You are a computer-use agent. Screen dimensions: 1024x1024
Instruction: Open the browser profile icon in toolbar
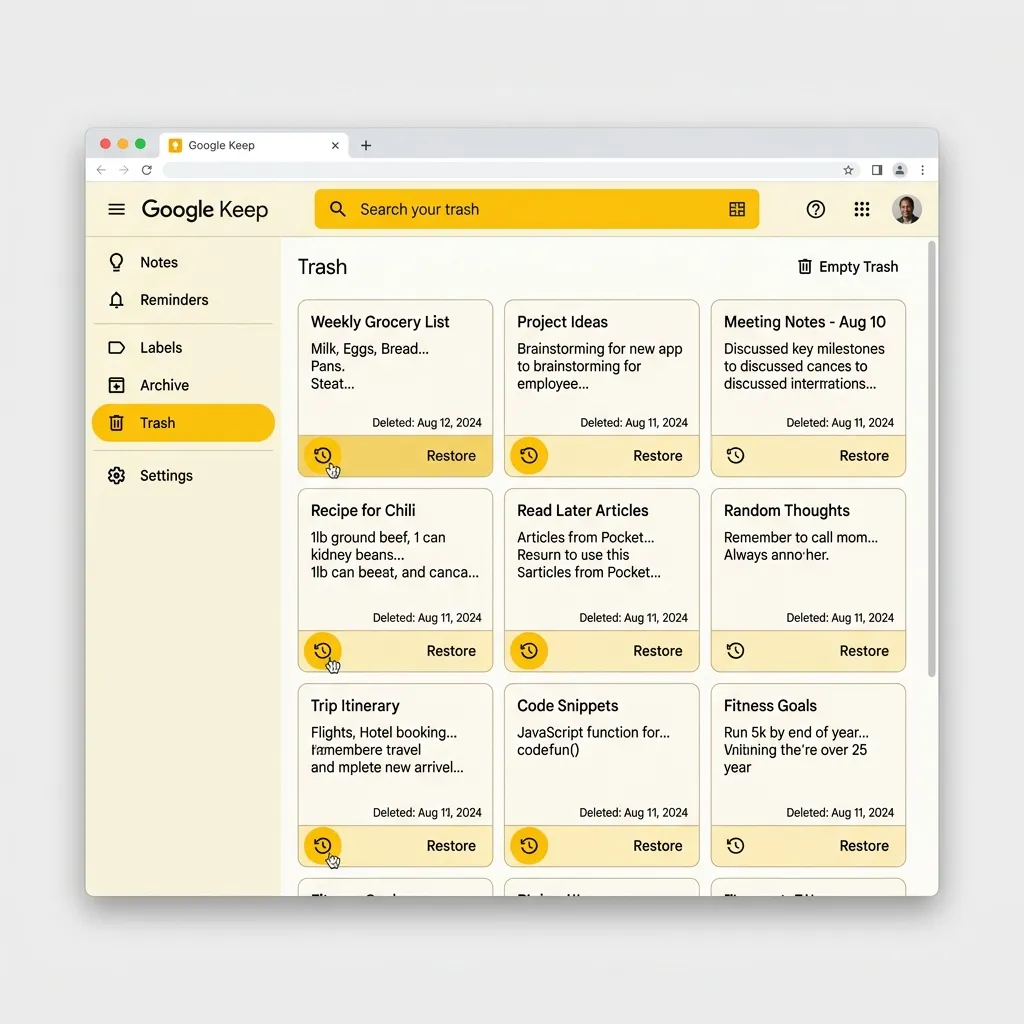coord(900,170)
